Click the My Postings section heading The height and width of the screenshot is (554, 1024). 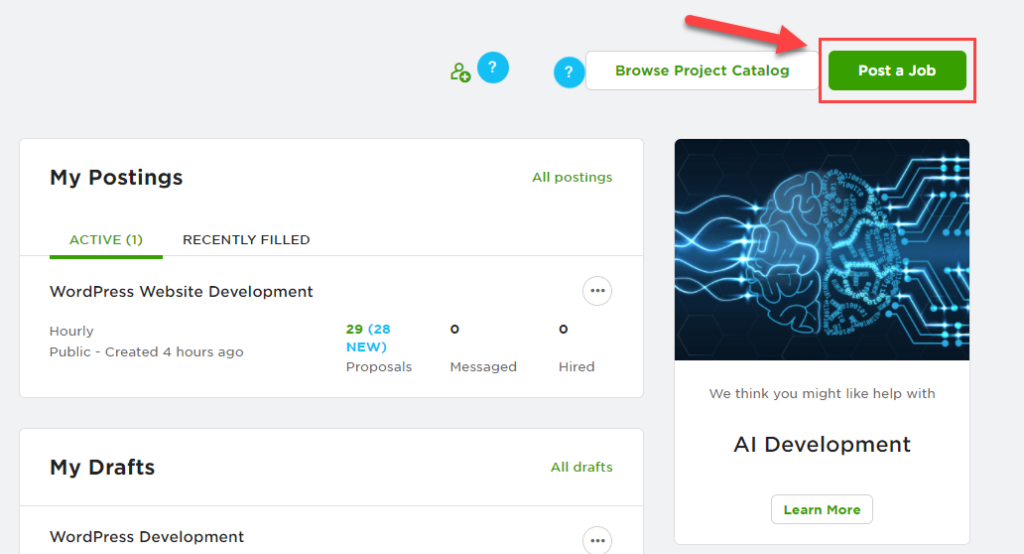tap(116, 178)
